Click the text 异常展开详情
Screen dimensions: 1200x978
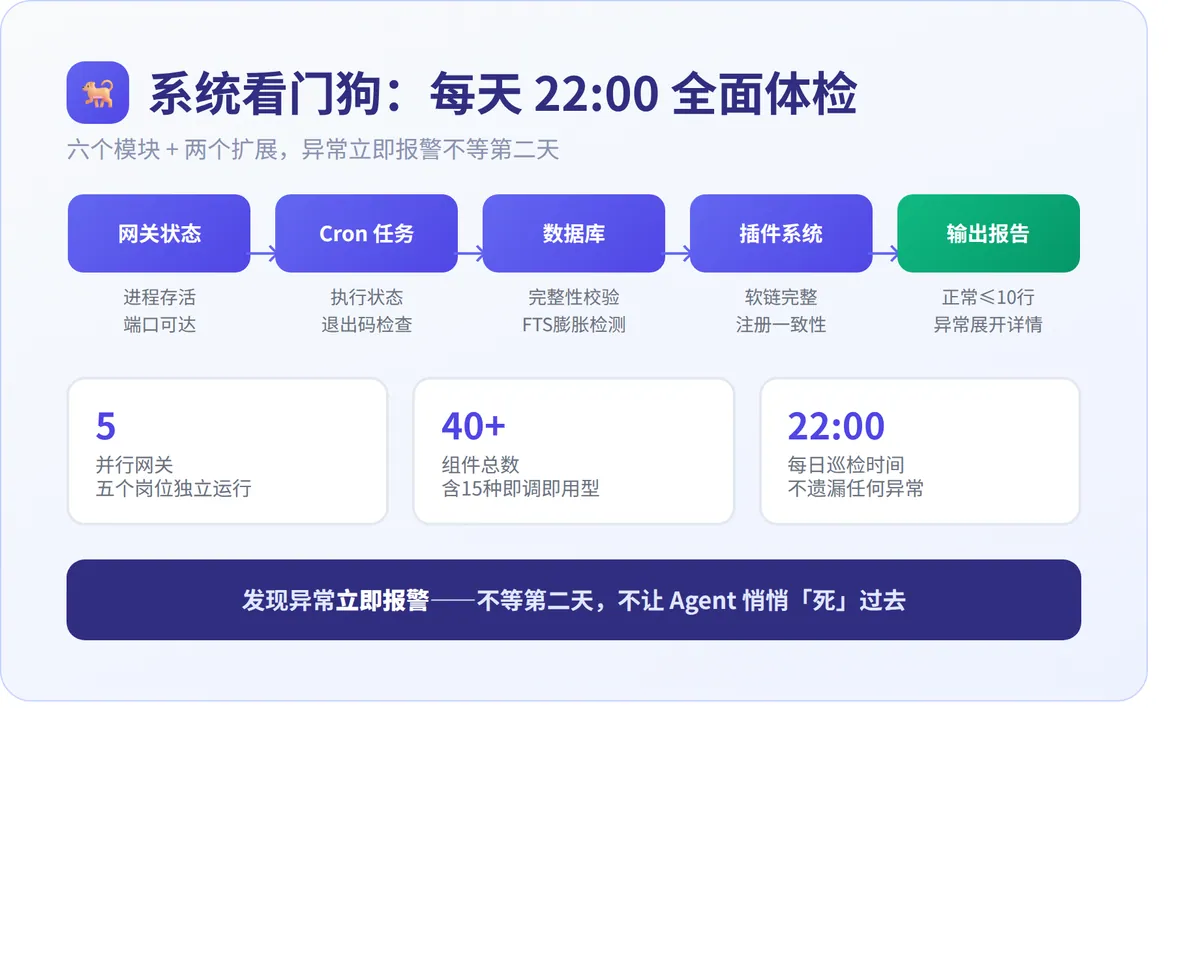pos(988,325)
